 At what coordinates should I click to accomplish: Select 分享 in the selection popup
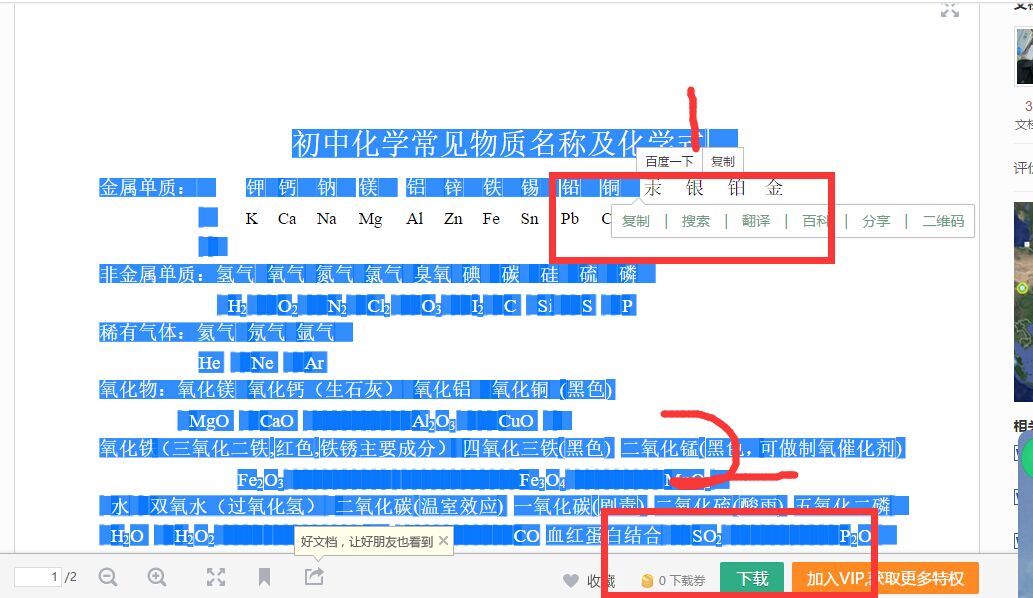click(876, 220)
